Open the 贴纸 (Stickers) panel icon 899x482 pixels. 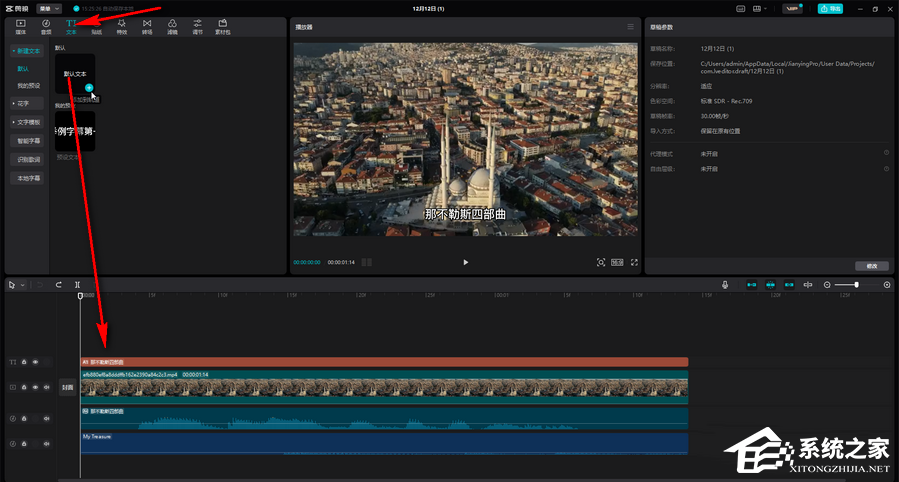96,26
